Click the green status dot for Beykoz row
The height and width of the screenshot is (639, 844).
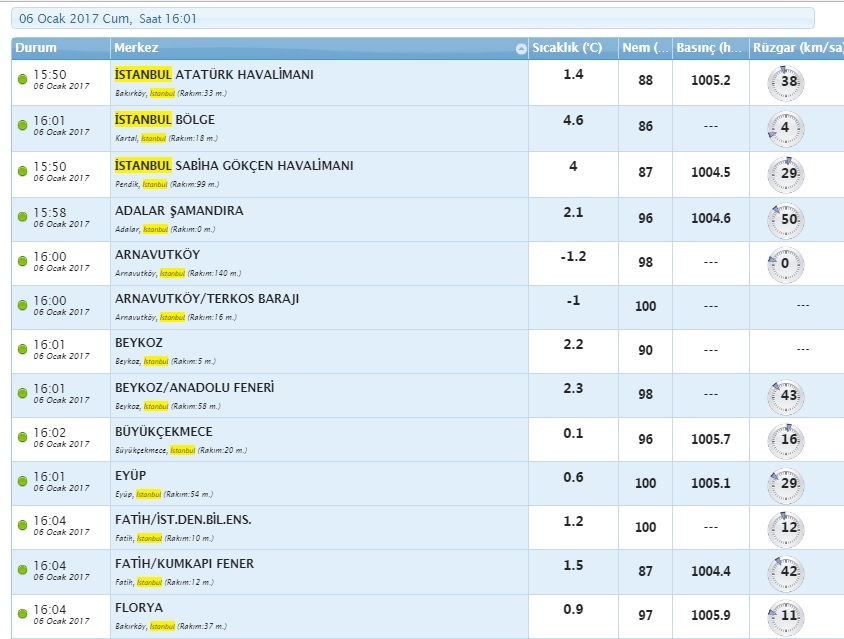pyautogui.click(x=22, y=349)
